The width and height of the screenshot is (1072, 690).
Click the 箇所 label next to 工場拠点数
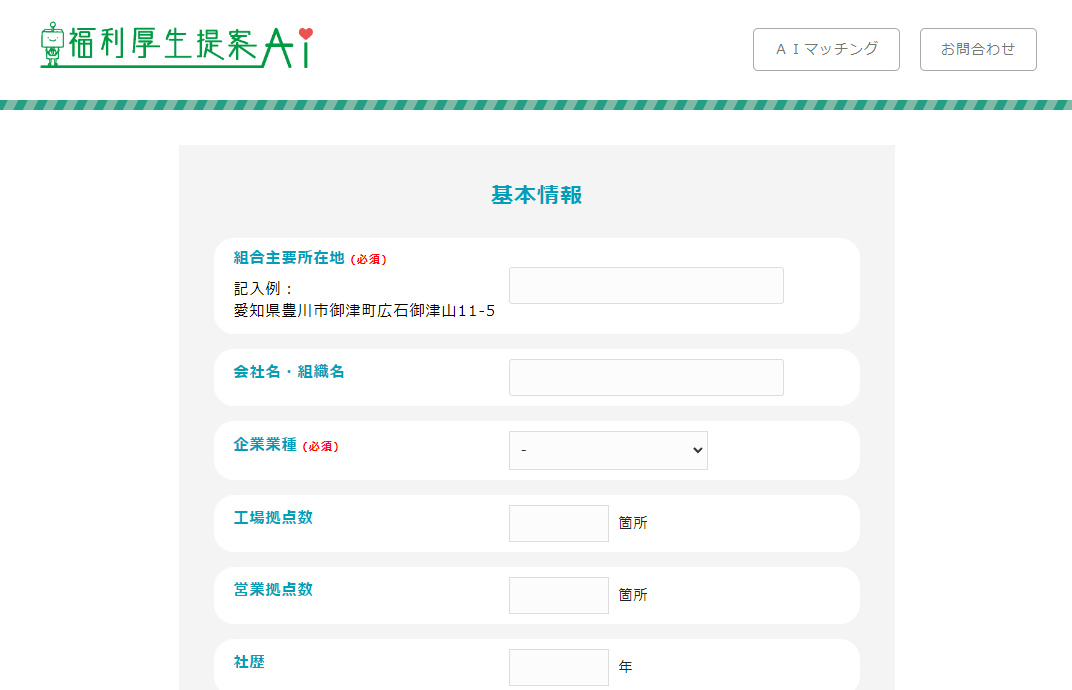tap(633, 523)
